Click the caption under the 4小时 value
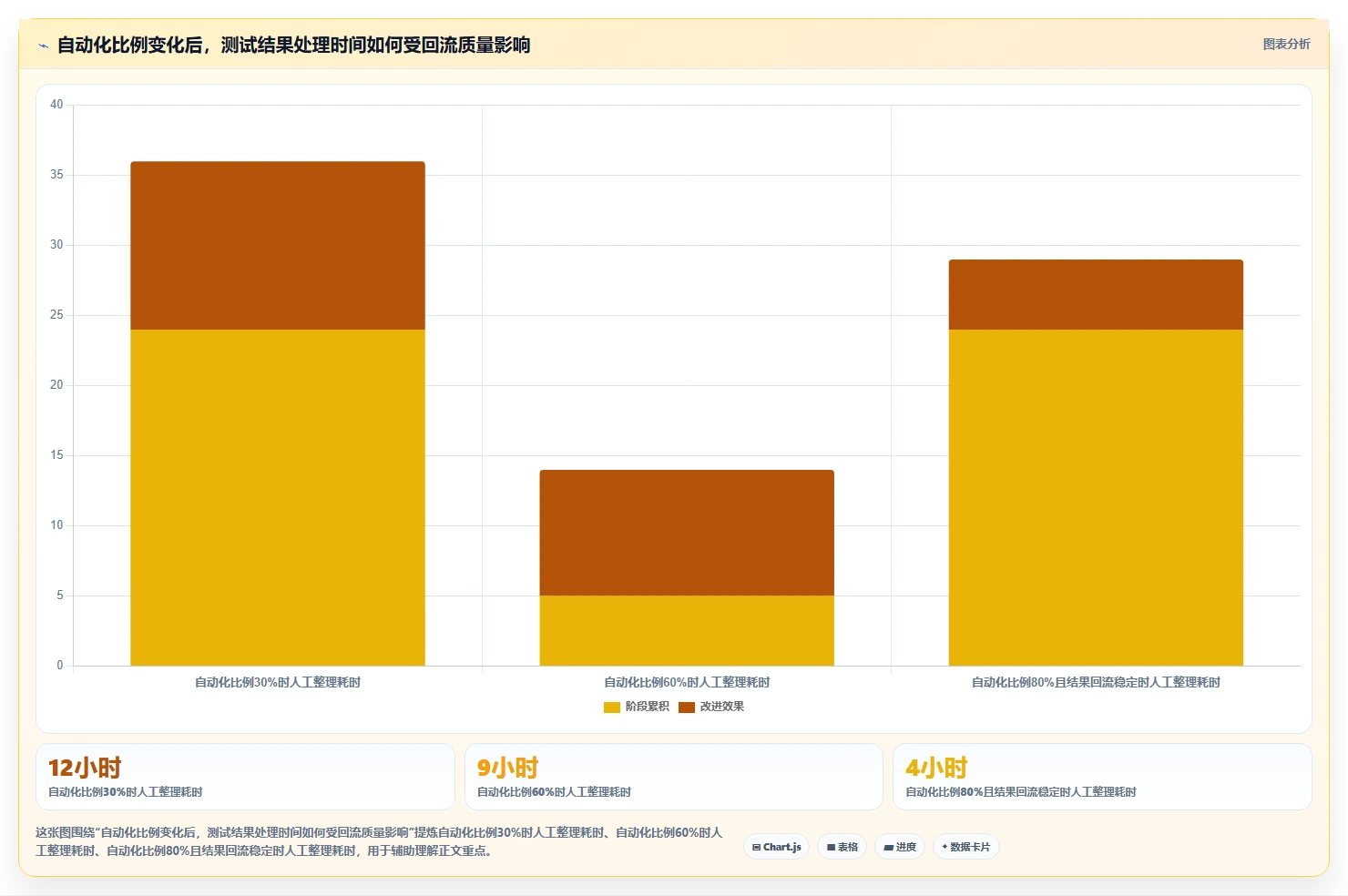Image resolution: width=1348 pixels, height=896 pixels. (1020, 792)
